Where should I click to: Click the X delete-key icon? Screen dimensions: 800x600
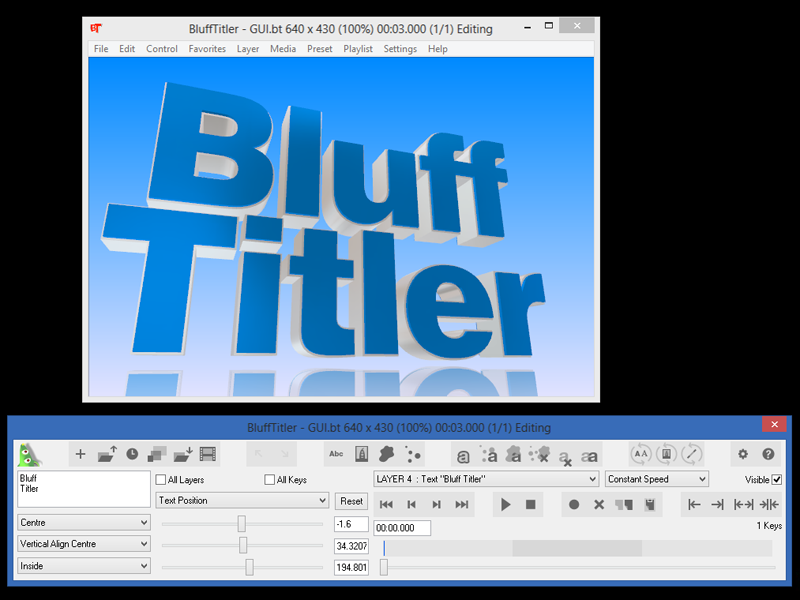tap(599, 505)
